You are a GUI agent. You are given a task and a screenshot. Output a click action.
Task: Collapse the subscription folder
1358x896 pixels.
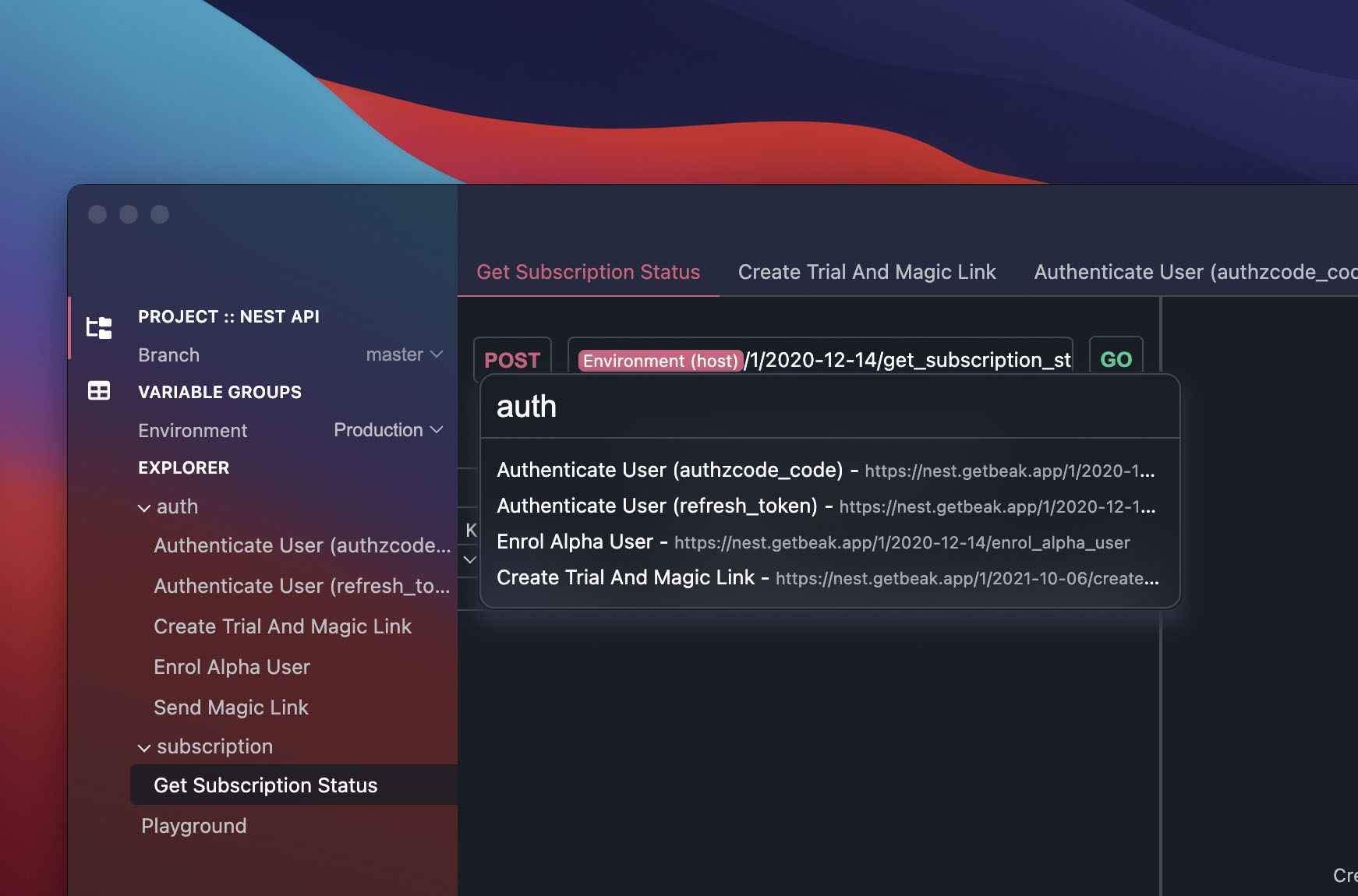[144, 746]
